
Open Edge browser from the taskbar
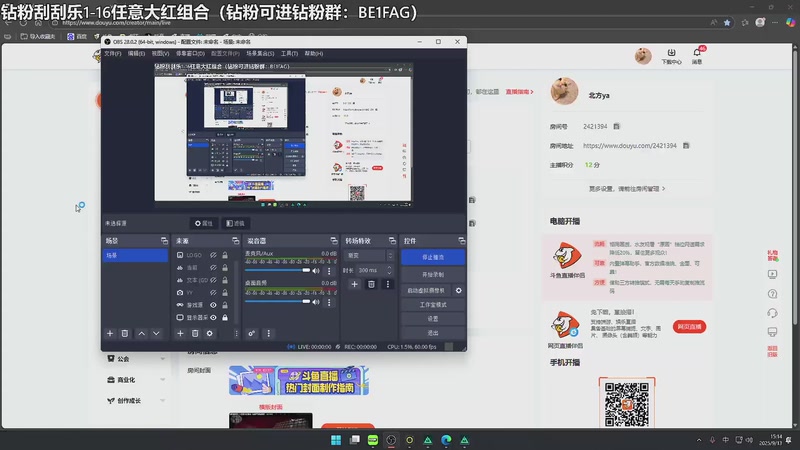[446, 440]
